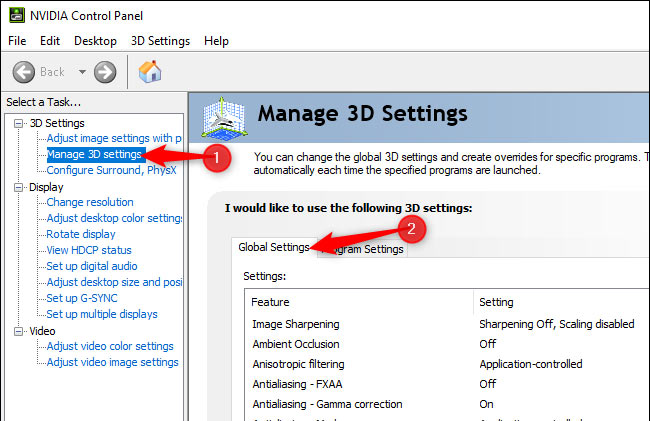Click the NVIDIA Control Panel title icon
Viewport: 650px width, 421px height.
pos(17,15)
